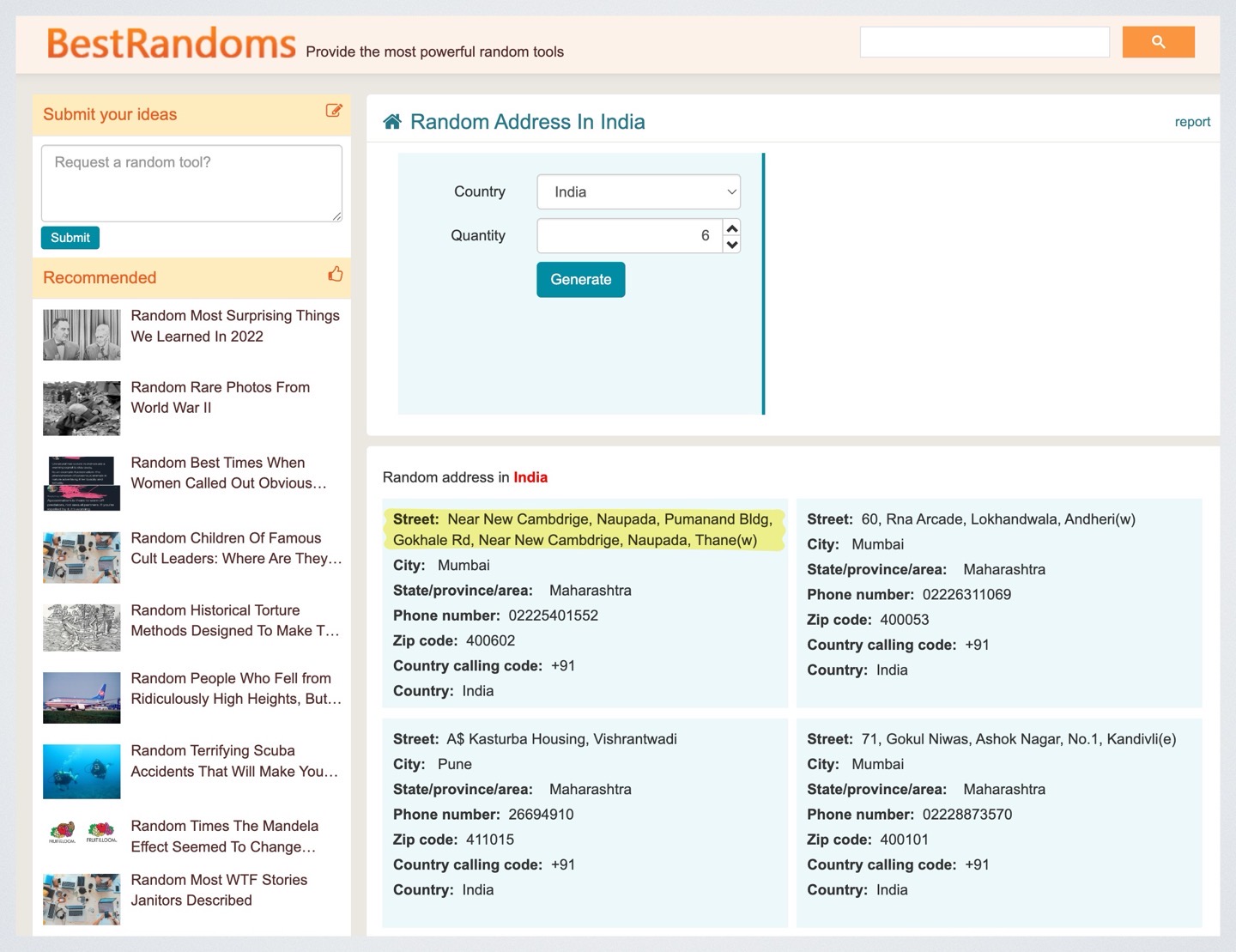1236x952 pixels.
Task: Click the thumbs-up icon beside Recommended
Action: click(335, 274)
